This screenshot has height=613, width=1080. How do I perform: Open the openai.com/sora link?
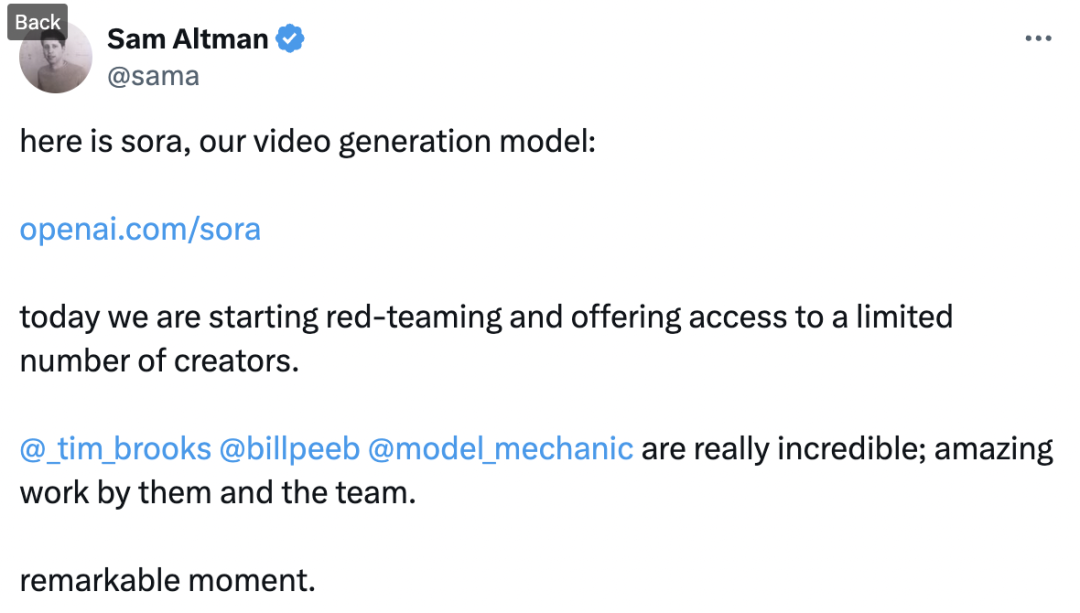tap(140, 229)
